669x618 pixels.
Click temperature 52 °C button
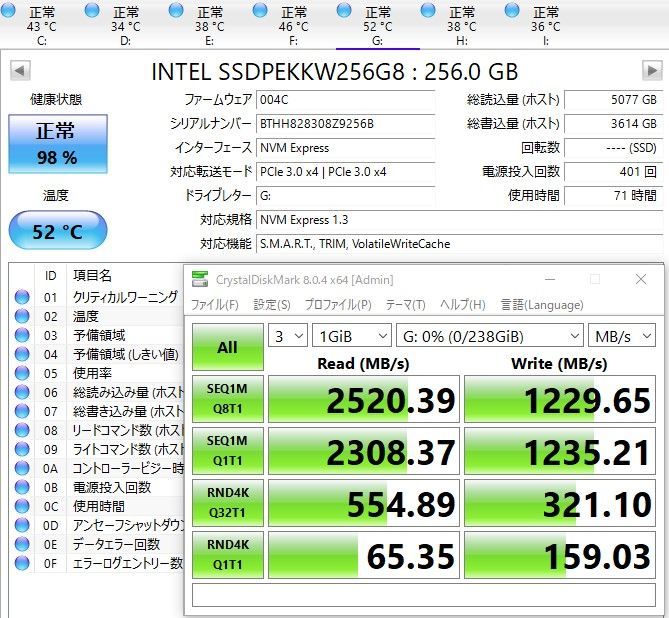tap(58, 230)
